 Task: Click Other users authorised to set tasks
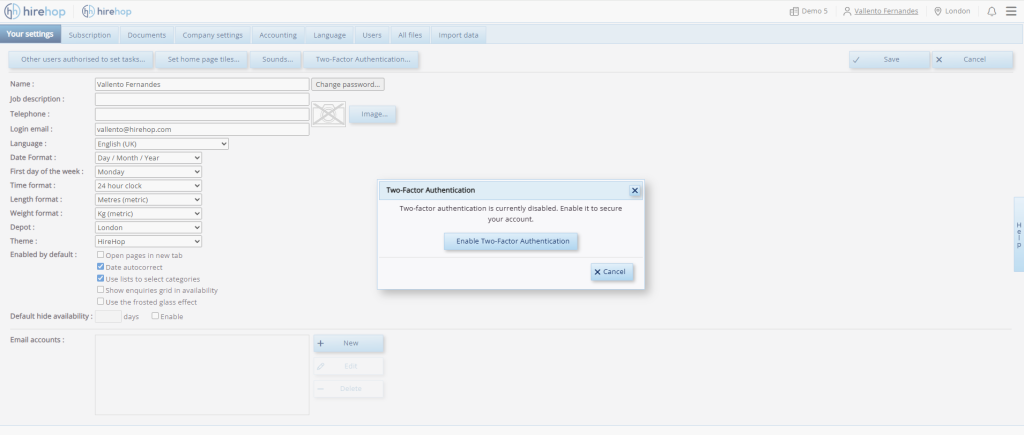click(x=81, y=59)
